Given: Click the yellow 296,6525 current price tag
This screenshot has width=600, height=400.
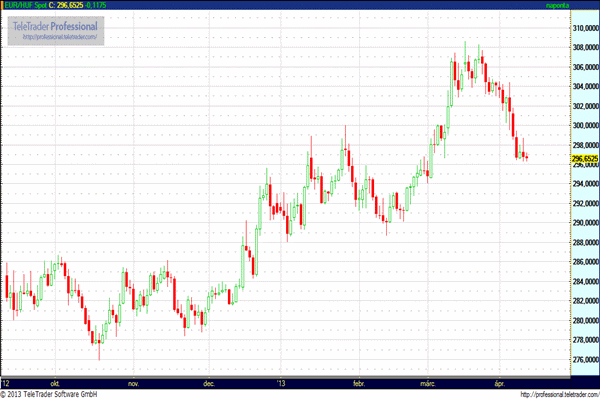Looking at the screenshot, I should point(584,158).
